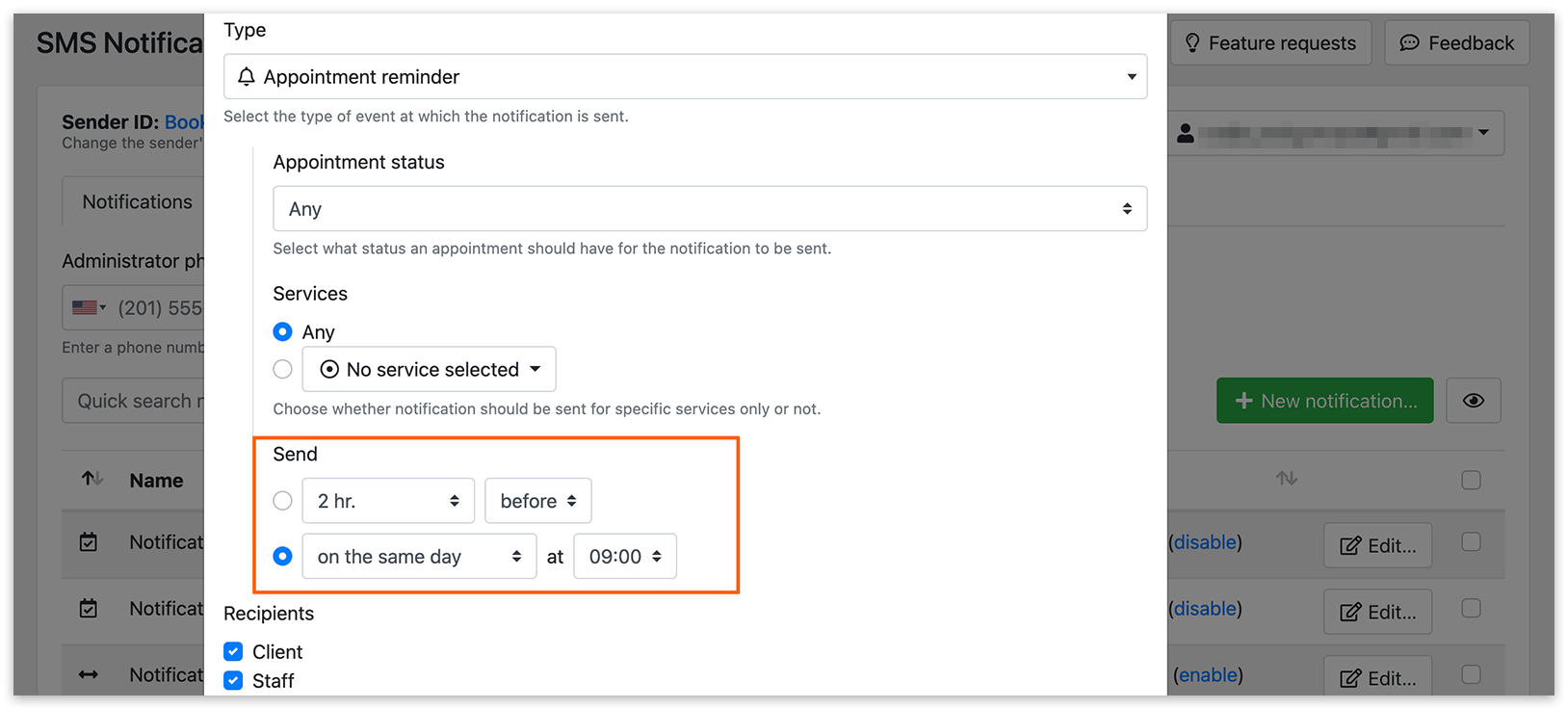Click the bell icon in the Type field

[x=248, y=76]
